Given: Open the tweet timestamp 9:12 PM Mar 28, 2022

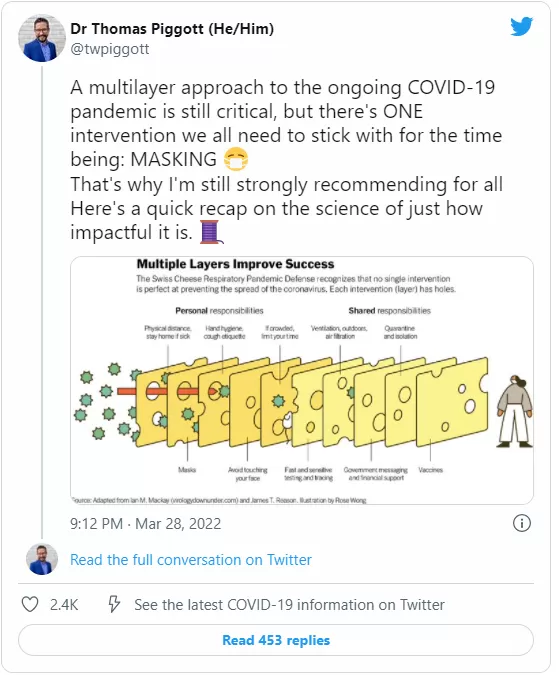Looking at the screenshot, I should click(x=145, y=523).
